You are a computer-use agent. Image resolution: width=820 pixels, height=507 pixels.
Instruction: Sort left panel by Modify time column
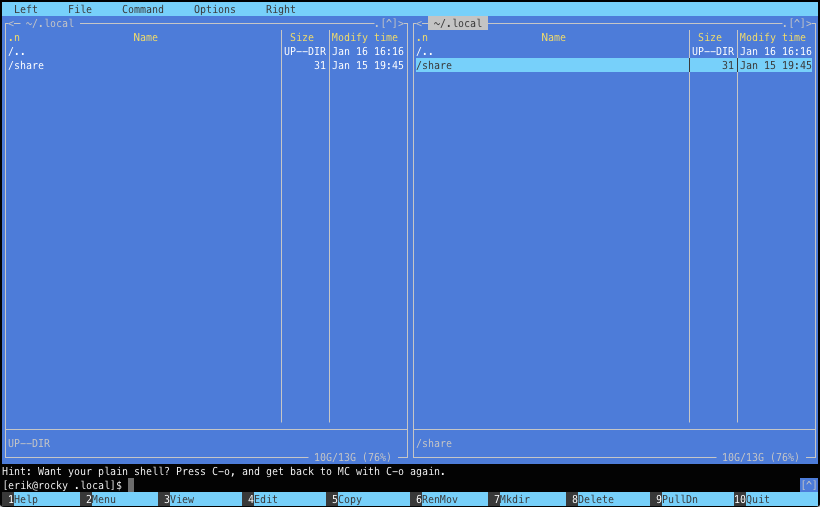point(365,37)
